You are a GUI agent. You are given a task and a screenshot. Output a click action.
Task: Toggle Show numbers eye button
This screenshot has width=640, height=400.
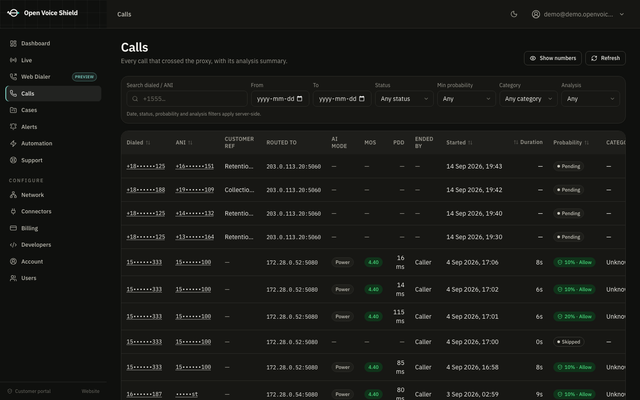pyautogui.click(x=553, y=58)
